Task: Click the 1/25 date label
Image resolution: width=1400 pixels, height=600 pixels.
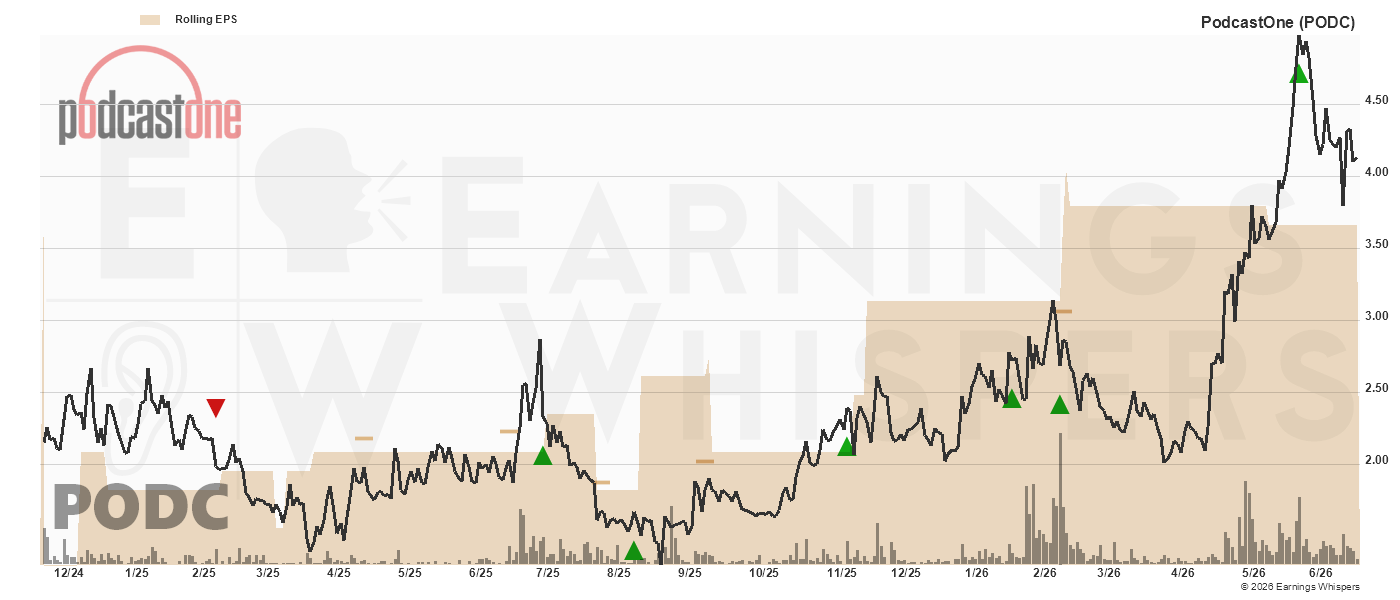Action: click(x=137, y=573)
